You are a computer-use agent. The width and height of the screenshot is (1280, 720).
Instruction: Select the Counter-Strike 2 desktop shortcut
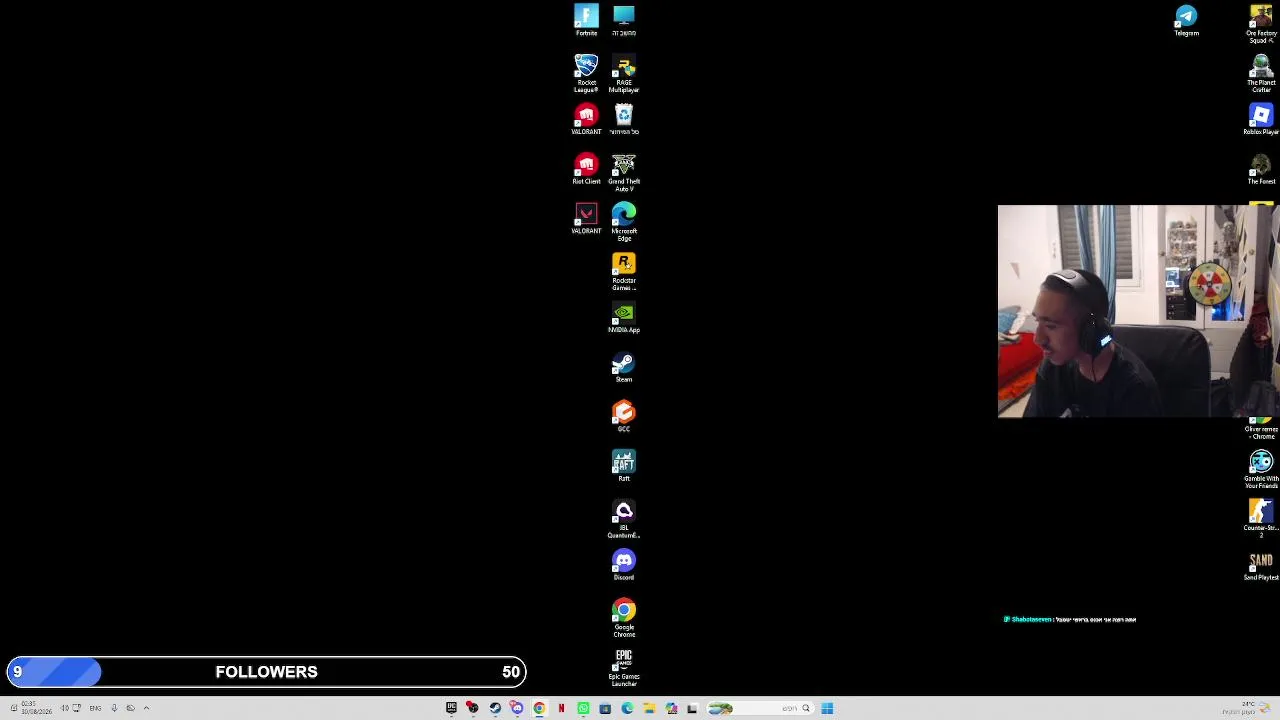[x=1261, y=519]
